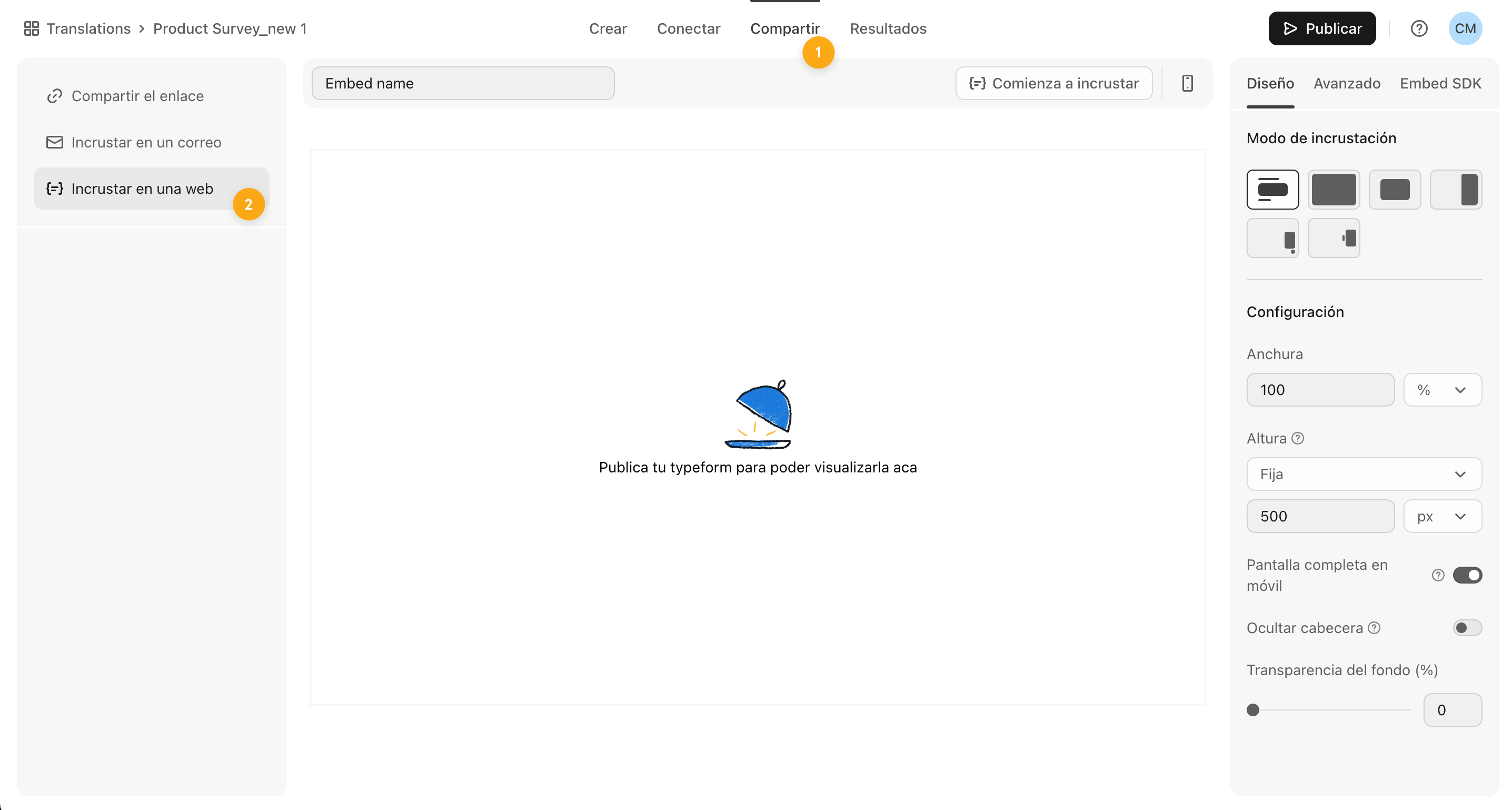Click Product Survey_new 1 breadcrumb
The image size is (1512, 810).
coord(230,28)
